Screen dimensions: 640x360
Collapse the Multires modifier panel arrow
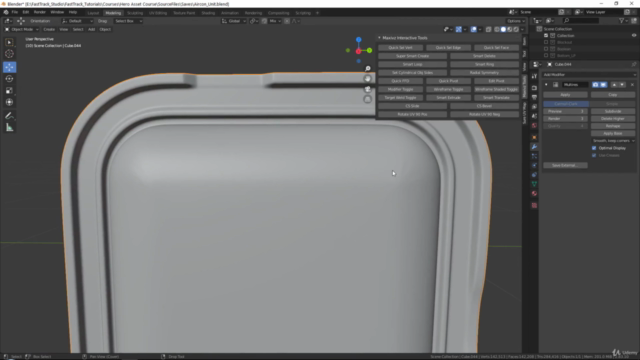(546, 85)
